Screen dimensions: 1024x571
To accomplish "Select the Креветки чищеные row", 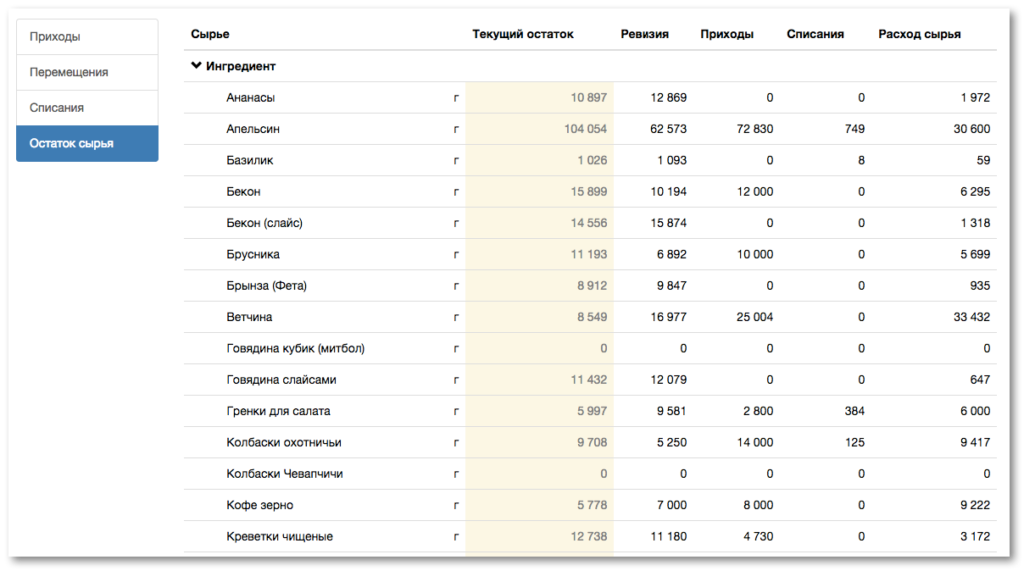I will pyautogui.click(x=590, y=536).
